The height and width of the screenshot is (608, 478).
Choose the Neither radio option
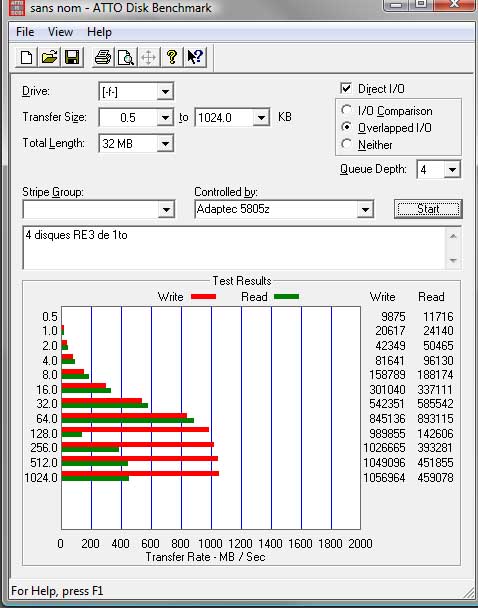347,144
